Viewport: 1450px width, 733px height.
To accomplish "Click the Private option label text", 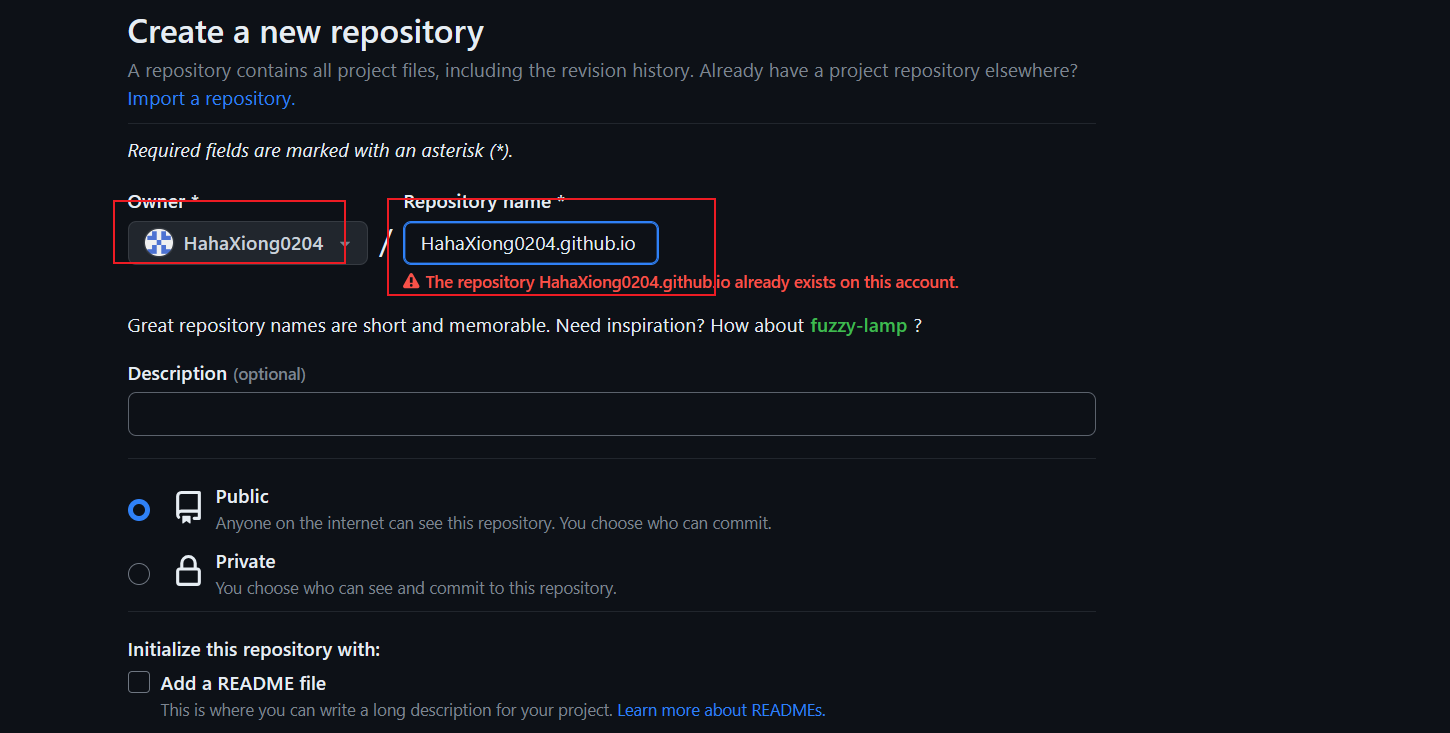I will point(245,562).
